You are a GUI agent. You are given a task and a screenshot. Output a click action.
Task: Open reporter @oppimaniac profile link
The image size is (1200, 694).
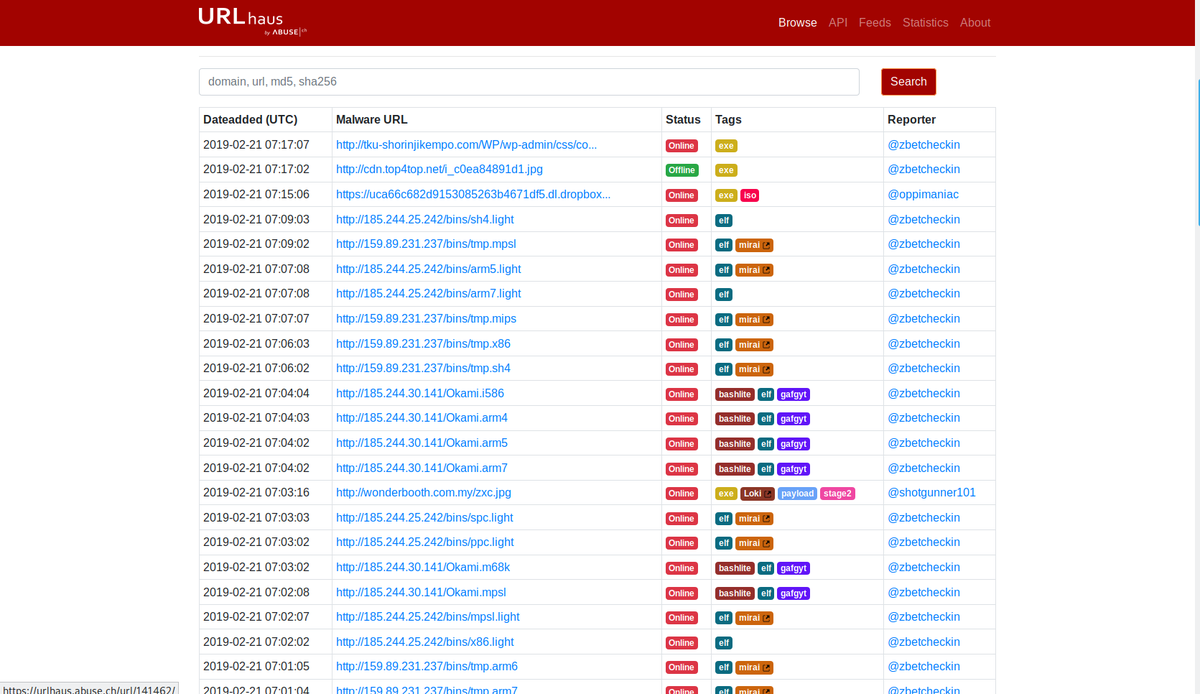click(923, 195)
